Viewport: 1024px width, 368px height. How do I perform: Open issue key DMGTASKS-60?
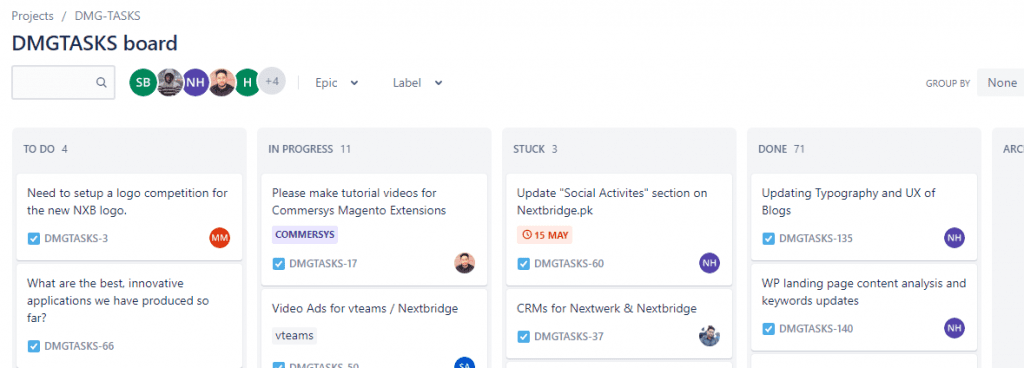click(569, 264)
